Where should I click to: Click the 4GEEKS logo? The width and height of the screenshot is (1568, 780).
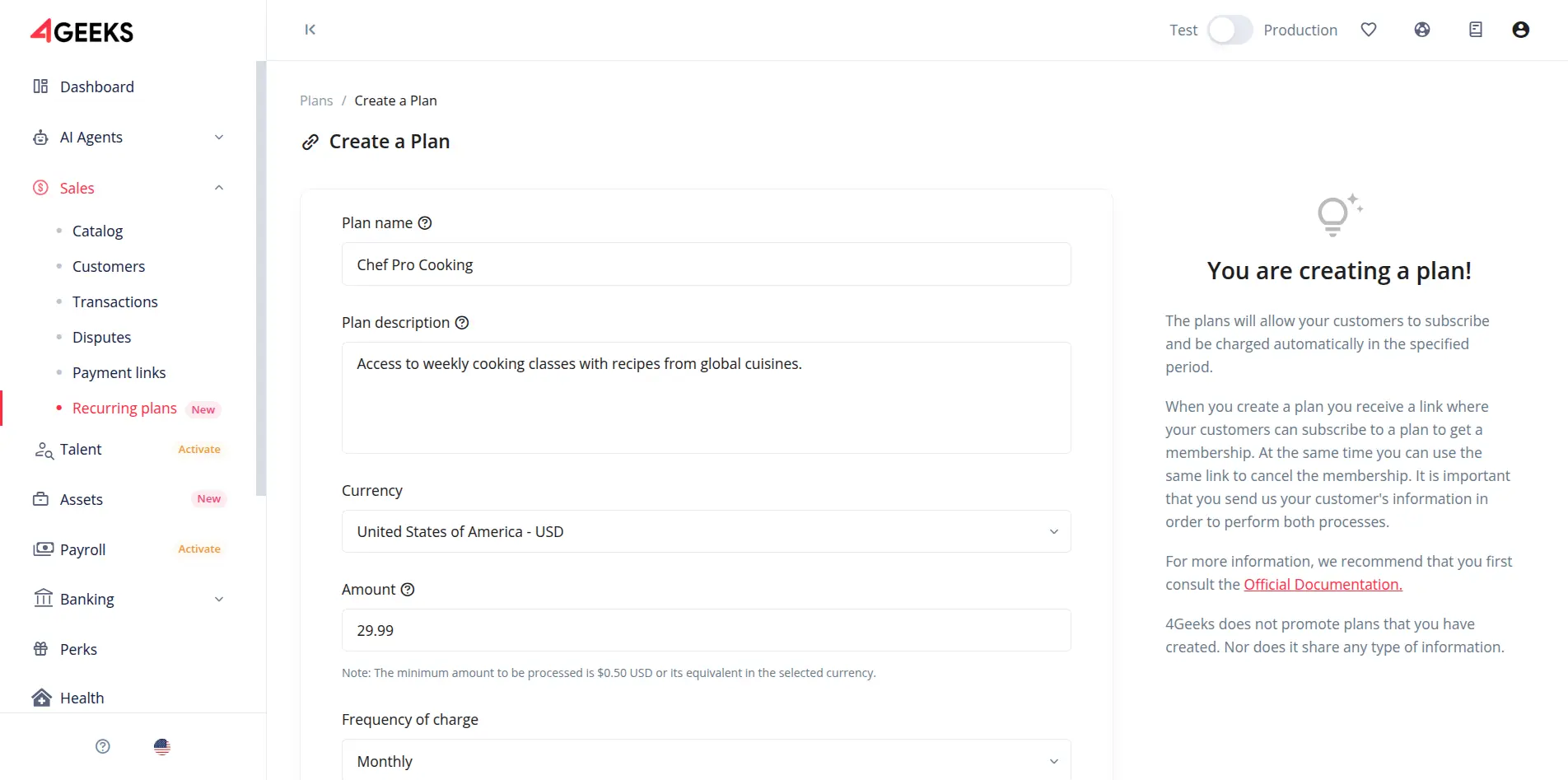point(81,31)
